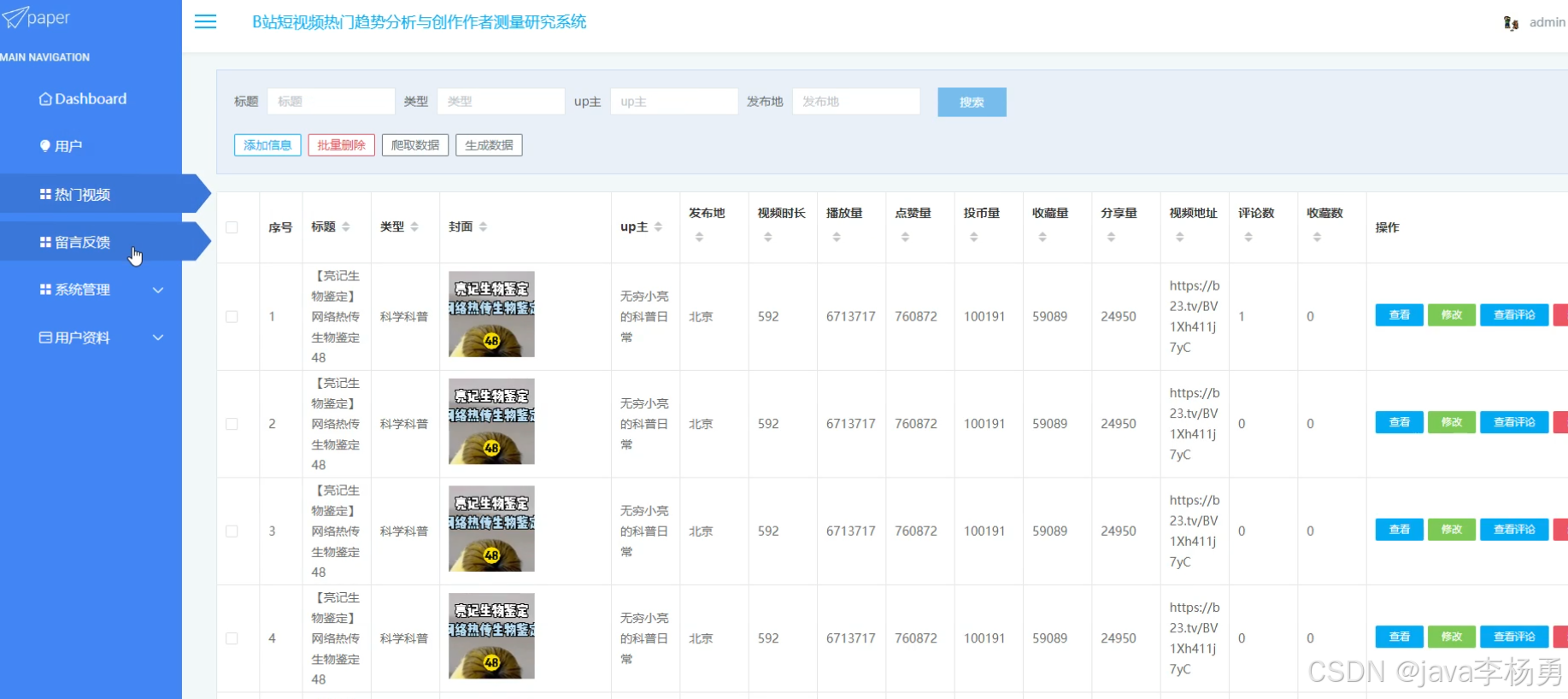This screenshot has height=699, width=1568.
Task: Tick the select-all checkbox in table header
Action: [232, 227]
